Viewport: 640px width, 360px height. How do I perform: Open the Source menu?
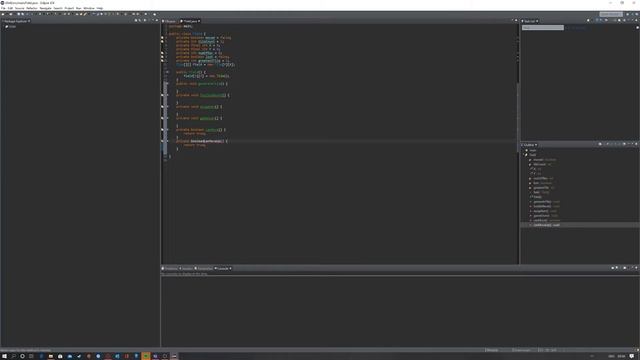[20, 8]
